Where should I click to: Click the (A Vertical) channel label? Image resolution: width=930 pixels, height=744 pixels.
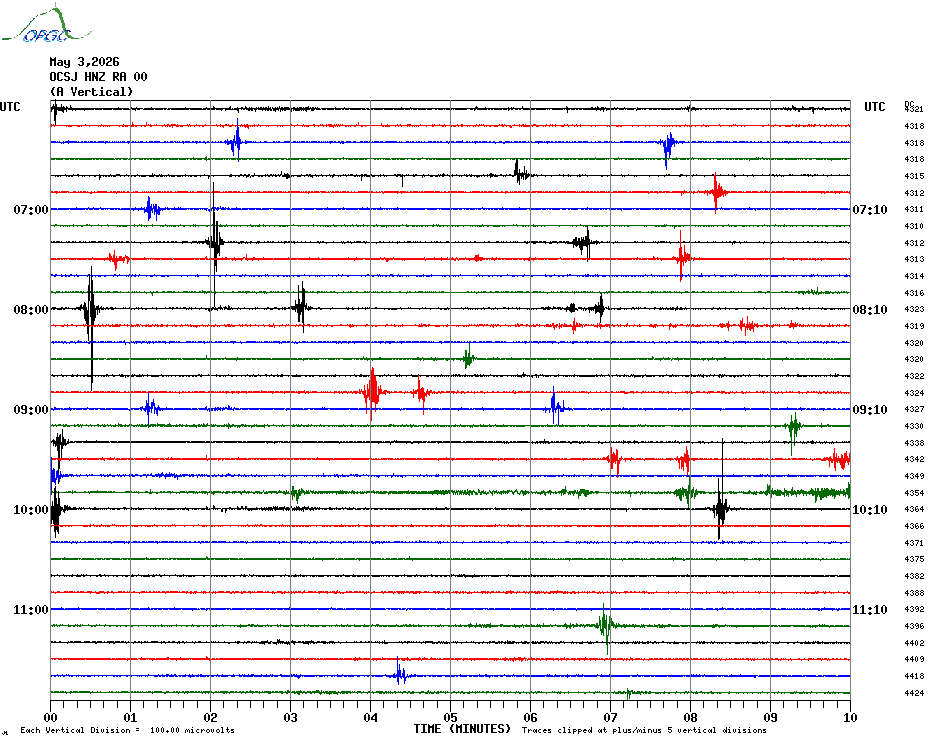point(91,92)
